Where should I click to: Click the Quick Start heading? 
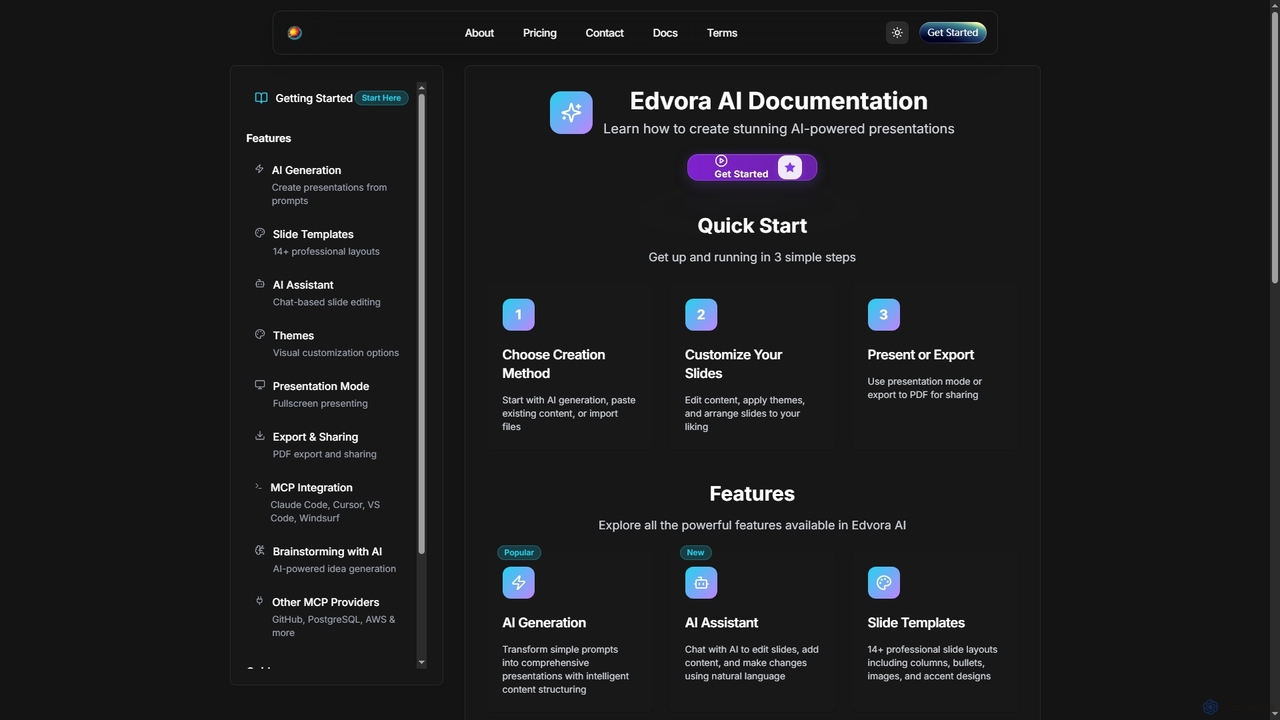[x=752, y=226]
